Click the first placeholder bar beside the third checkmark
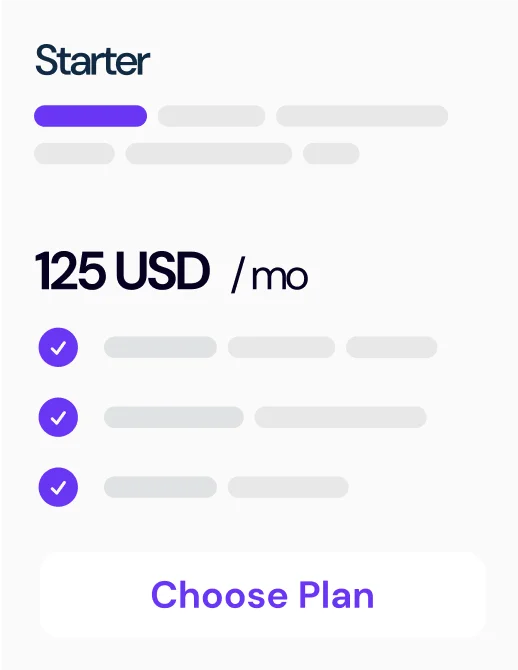 [x=160, y=487]
